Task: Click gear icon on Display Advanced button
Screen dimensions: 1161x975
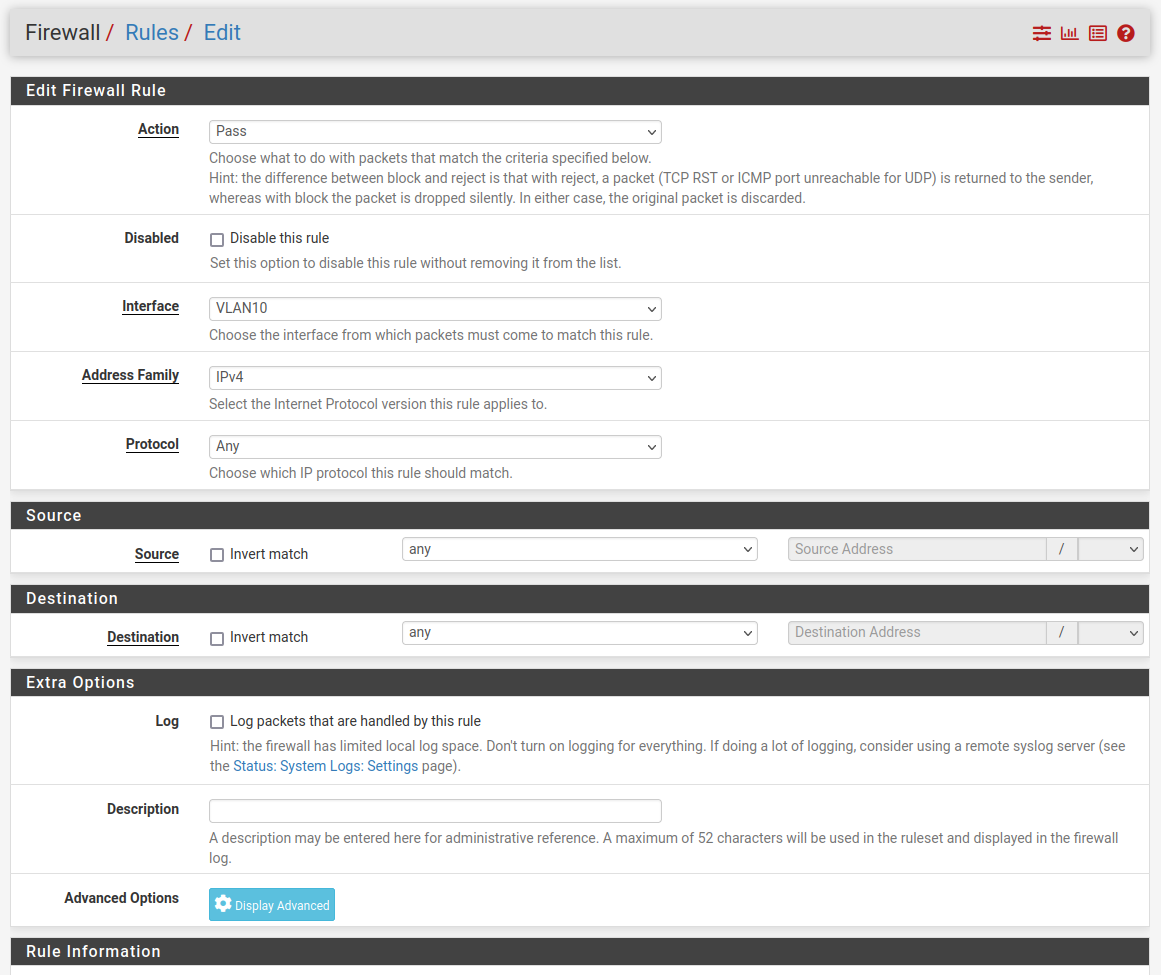Action: [223, 904]
